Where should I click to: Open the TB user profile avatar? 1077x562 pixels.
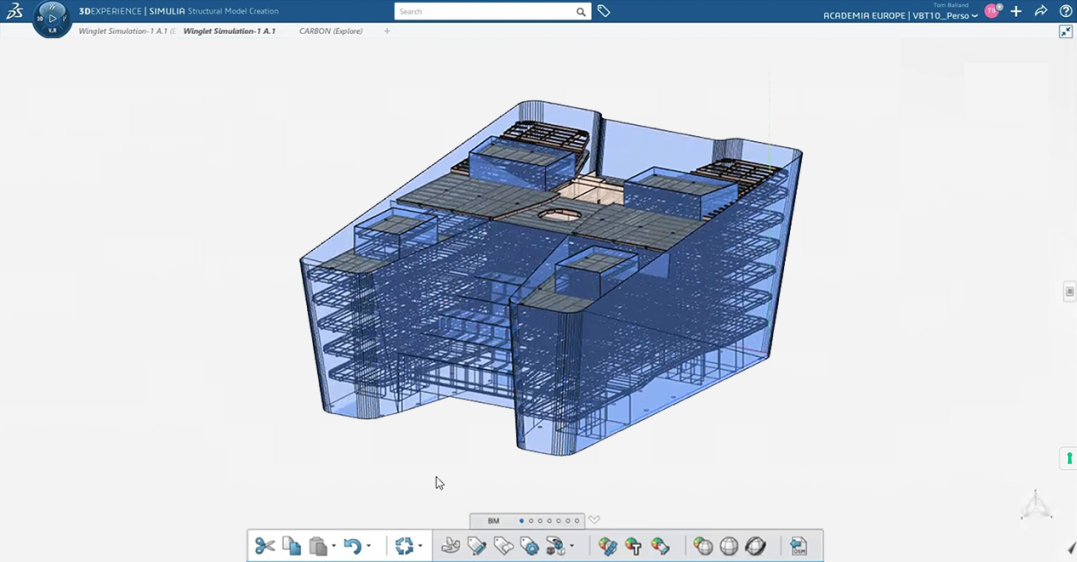992,11
